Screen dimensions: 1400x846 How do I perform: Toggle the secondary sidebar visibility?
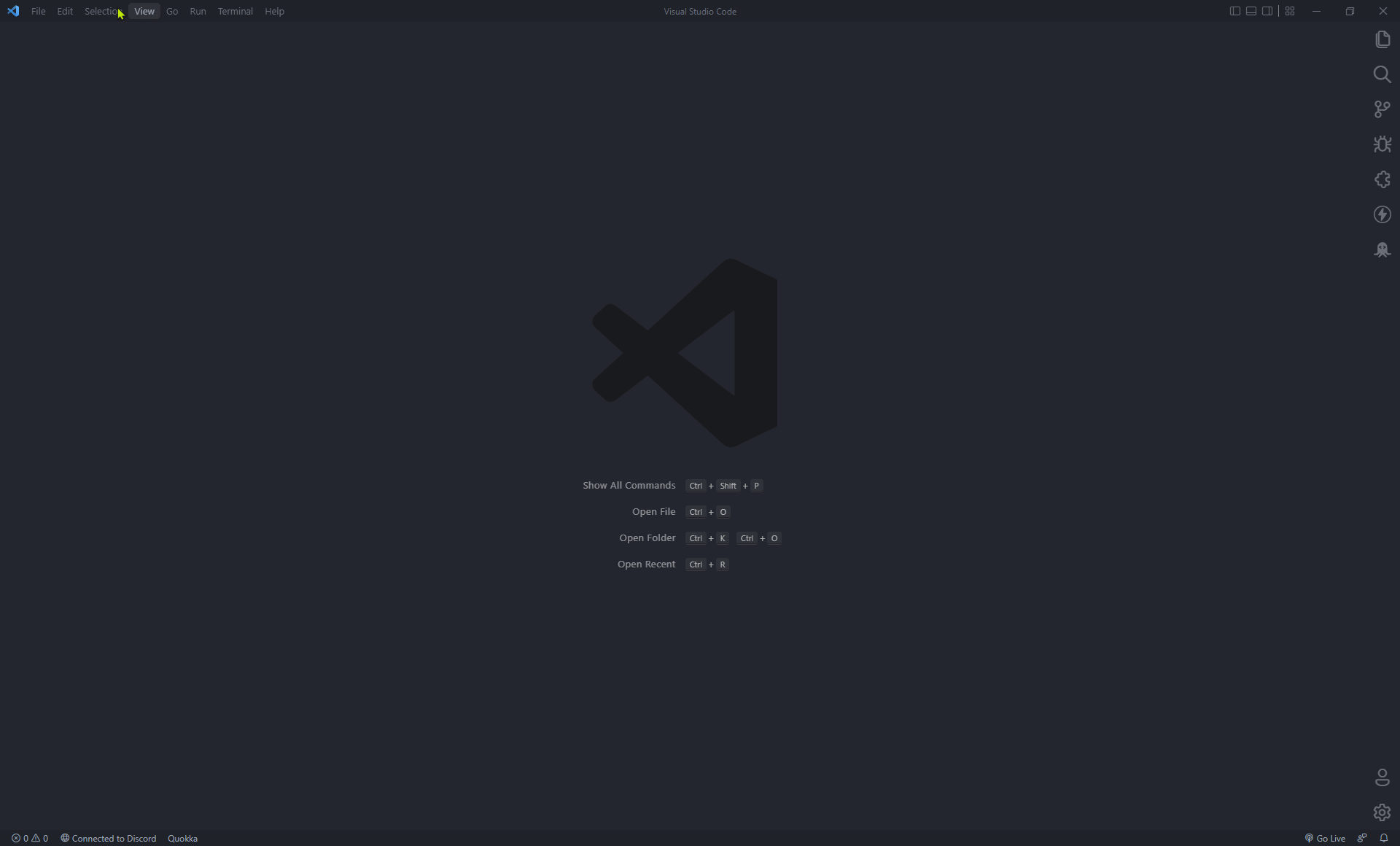[1267, 10]
